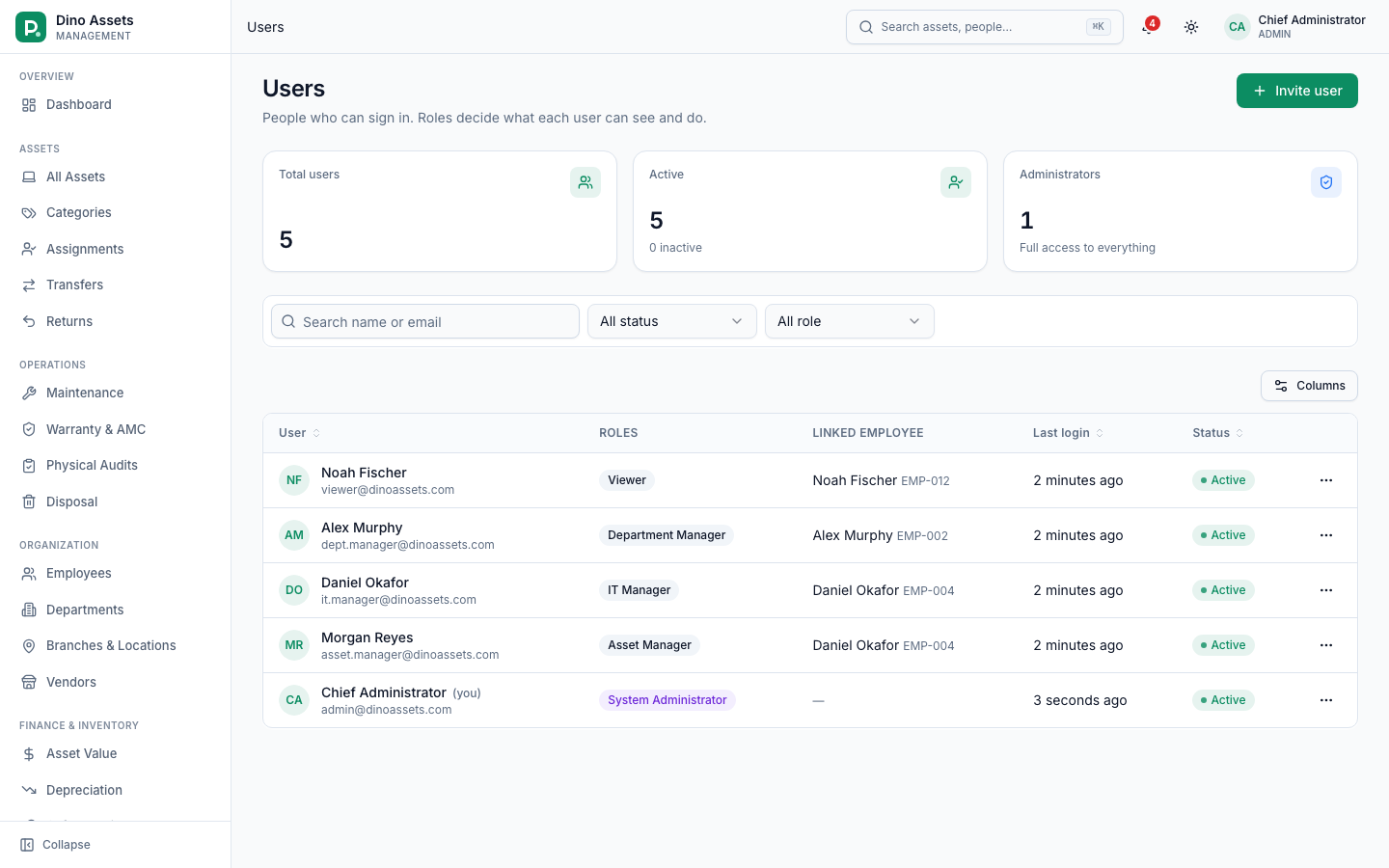The height and width of the screenshot is (868, 1389).
Task: Open the All status filter dropdown
Action: tap(672, 321)
